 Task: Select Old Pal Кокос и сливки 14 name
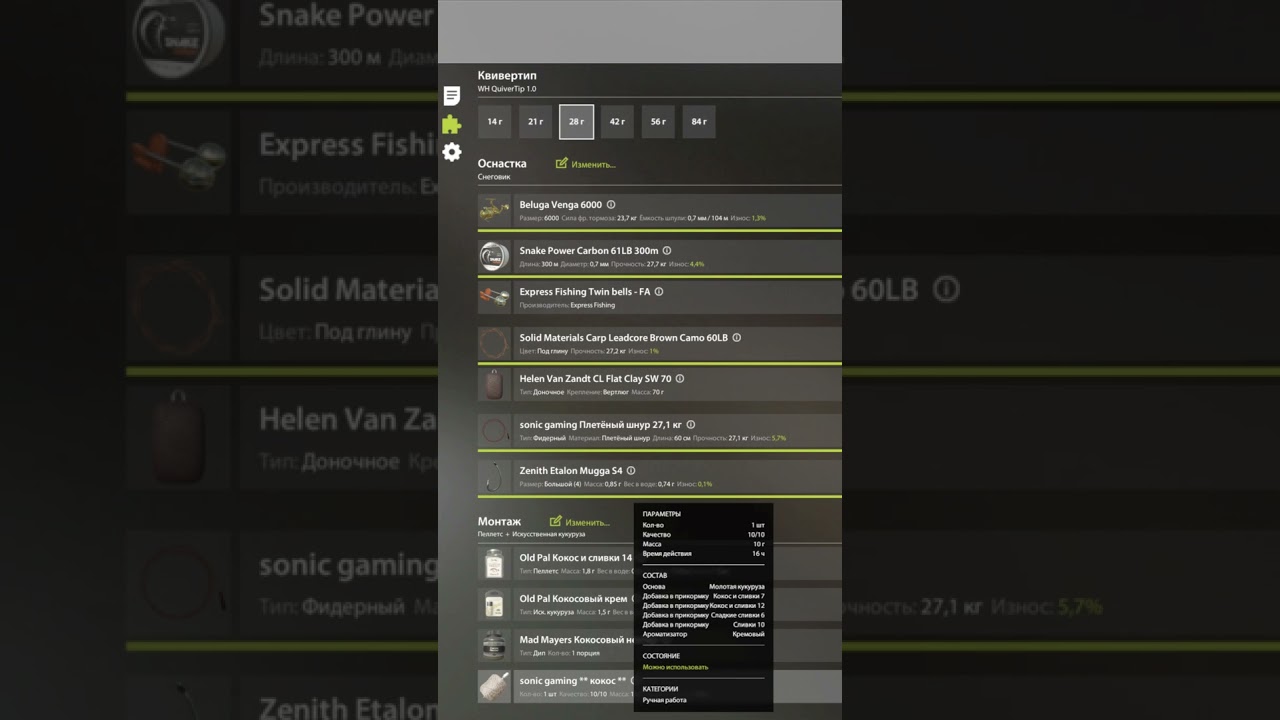click(x=576, y=558)
